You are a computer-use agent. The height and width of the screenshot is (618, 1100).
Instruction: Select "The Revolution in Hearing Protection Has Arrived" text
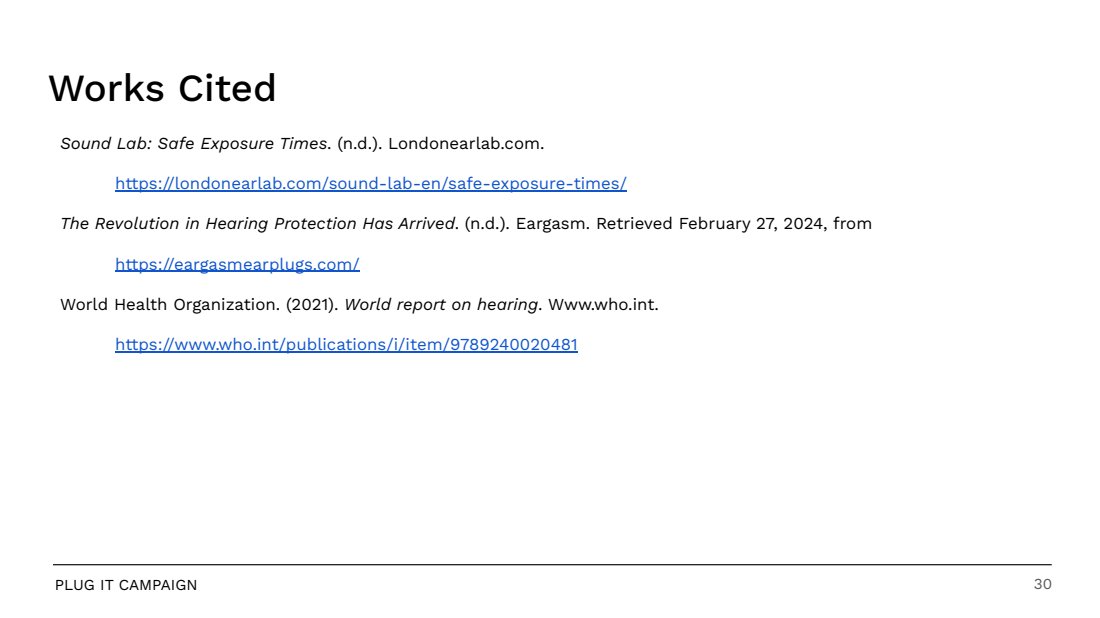(258, 224)
